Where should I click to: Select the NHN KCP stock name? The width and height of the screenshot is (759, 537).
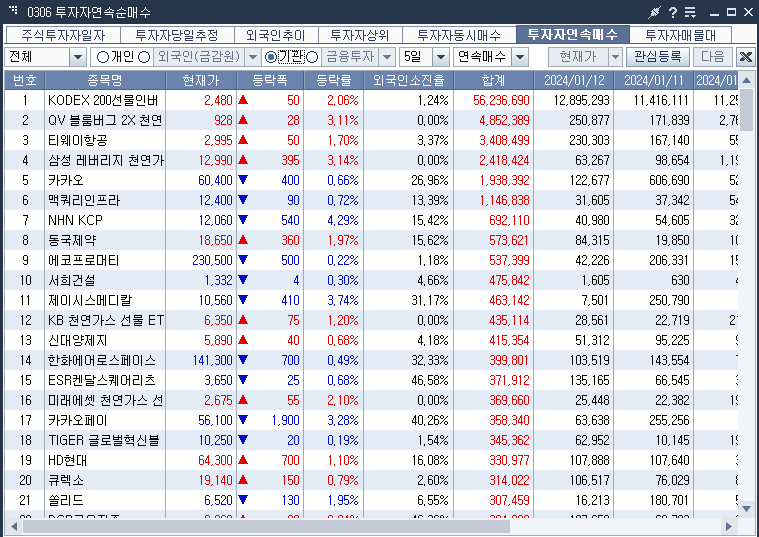pyautogui.click(x=75, y=220)
